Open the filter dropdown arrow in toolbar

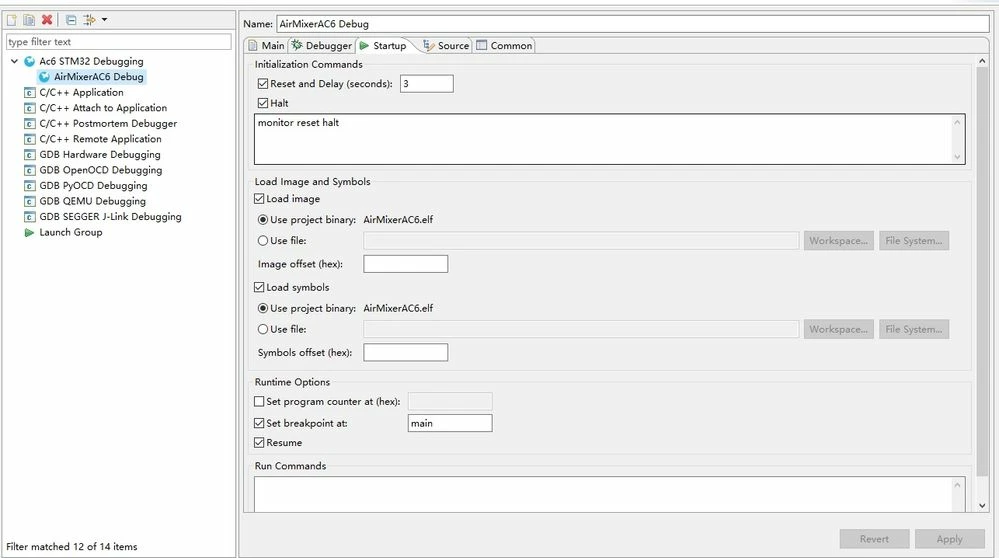104,20
